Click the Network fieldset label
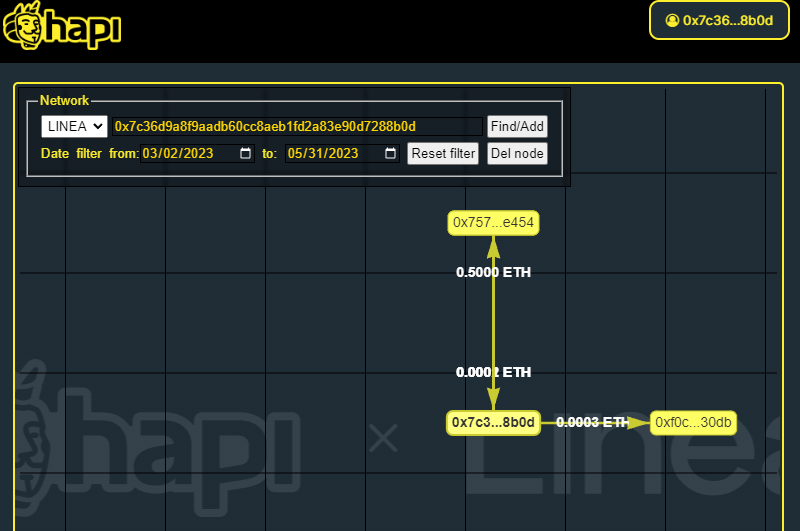This screenshot has width=800, height=531. pyautogui.click(x=64, y=100)
